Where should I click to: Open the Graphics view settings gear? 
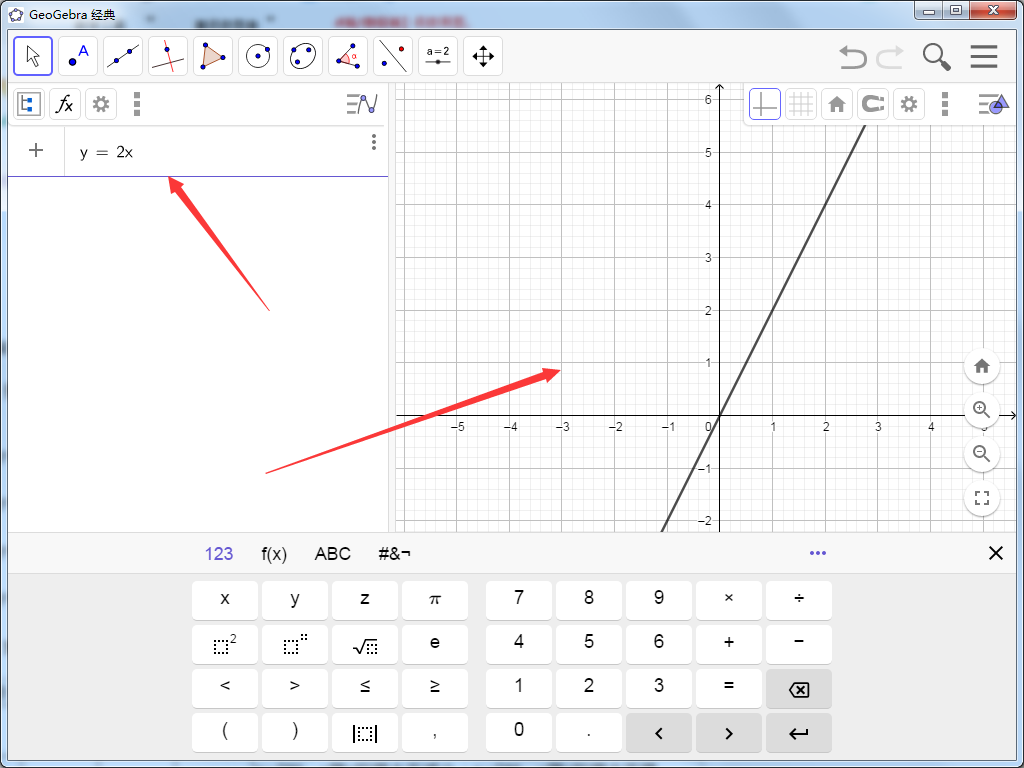[x=908, y=104]
